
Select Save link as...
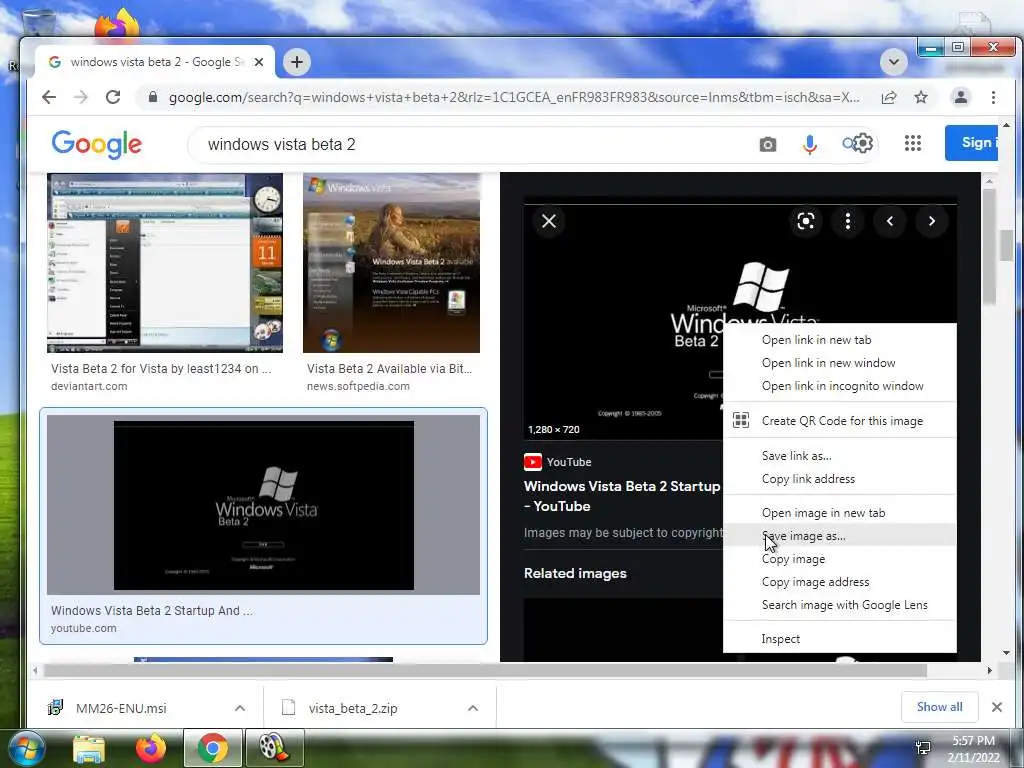[840, 456]
